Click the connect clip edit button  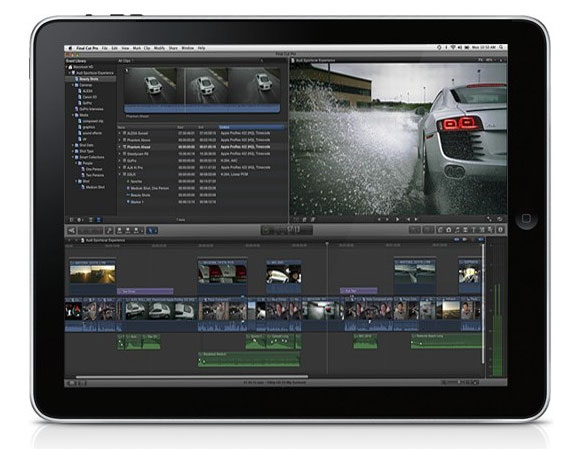(x=120, y=230)
